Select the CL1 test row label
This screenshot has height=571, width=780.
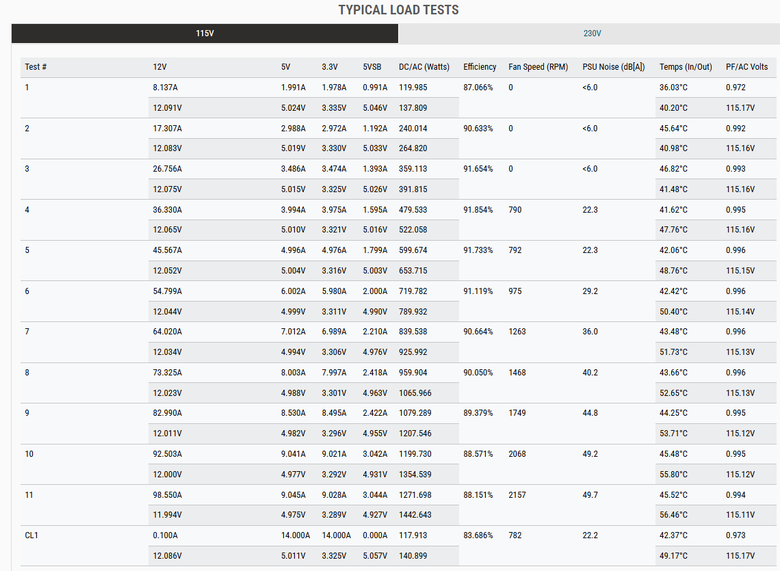[31, 536]
